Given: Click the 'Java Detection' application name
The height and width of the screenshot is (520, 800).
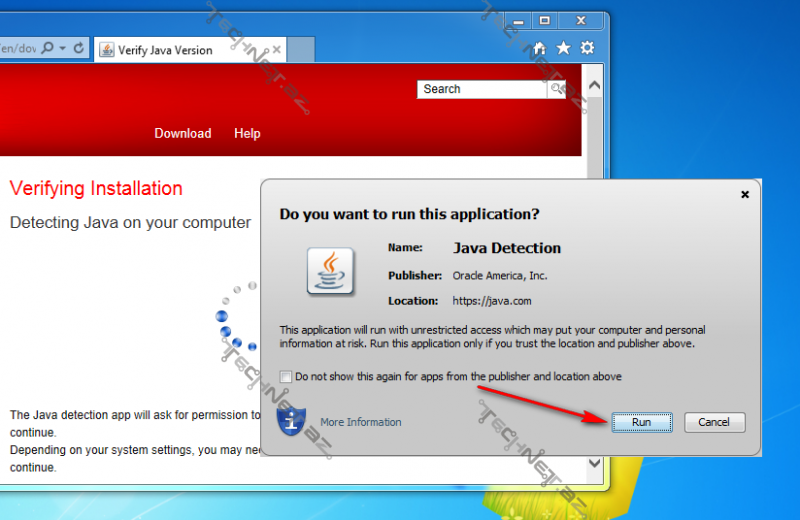Looking at the screenshot, I should [x=507, y=248].
